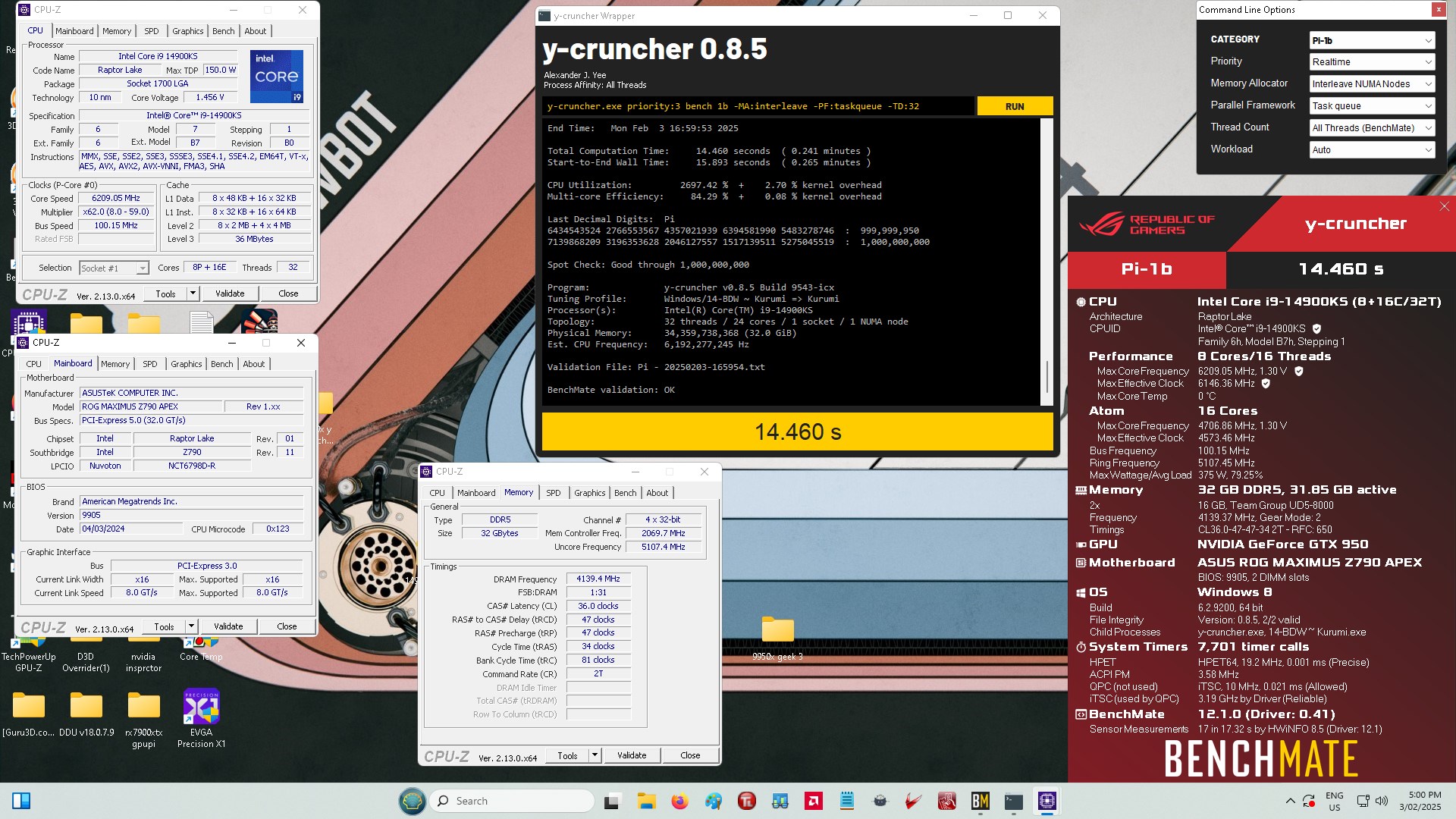Click the red swoosh taskbar icon

pos(914,801)
